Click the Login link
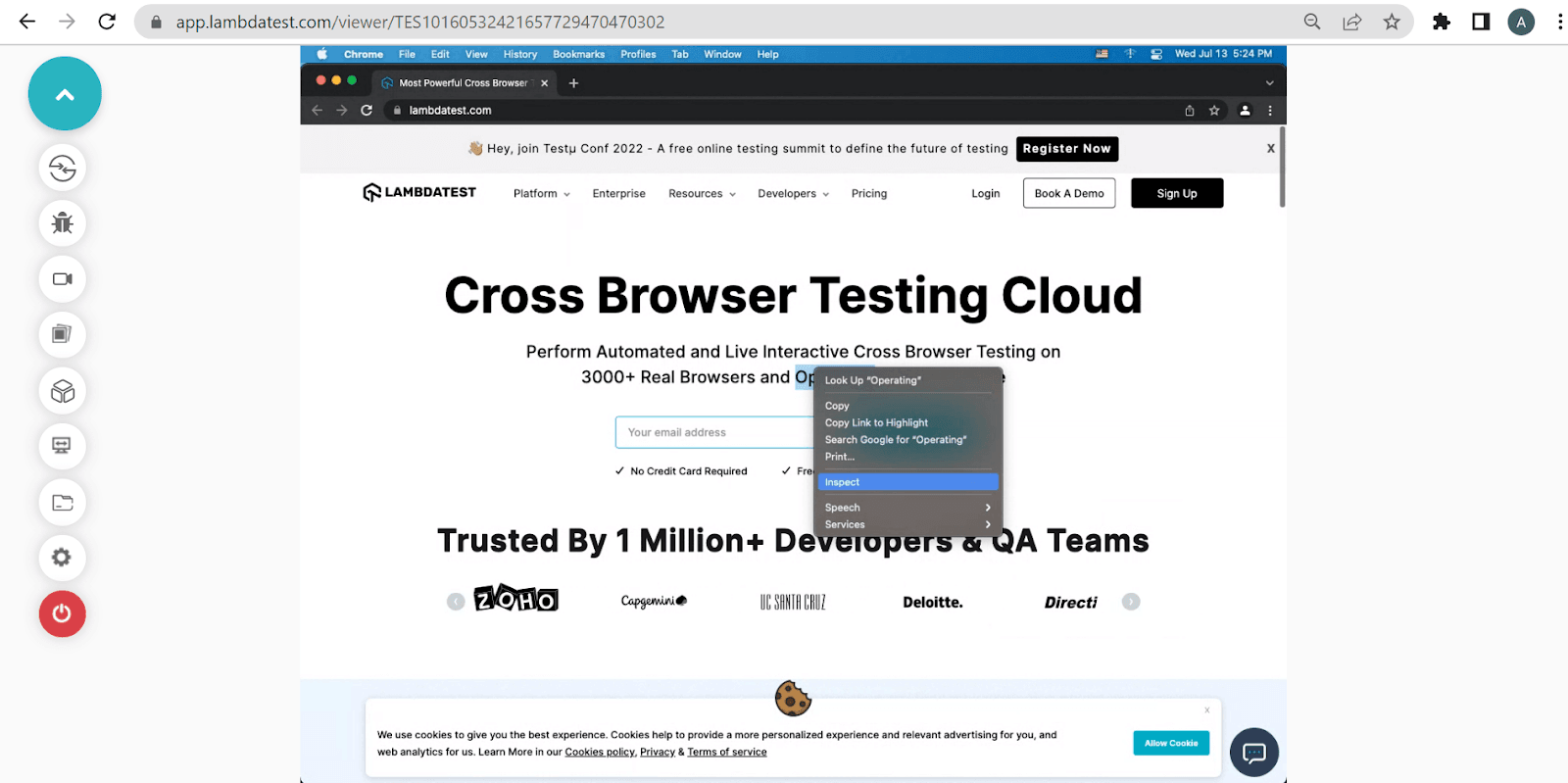 coord(986,194)
